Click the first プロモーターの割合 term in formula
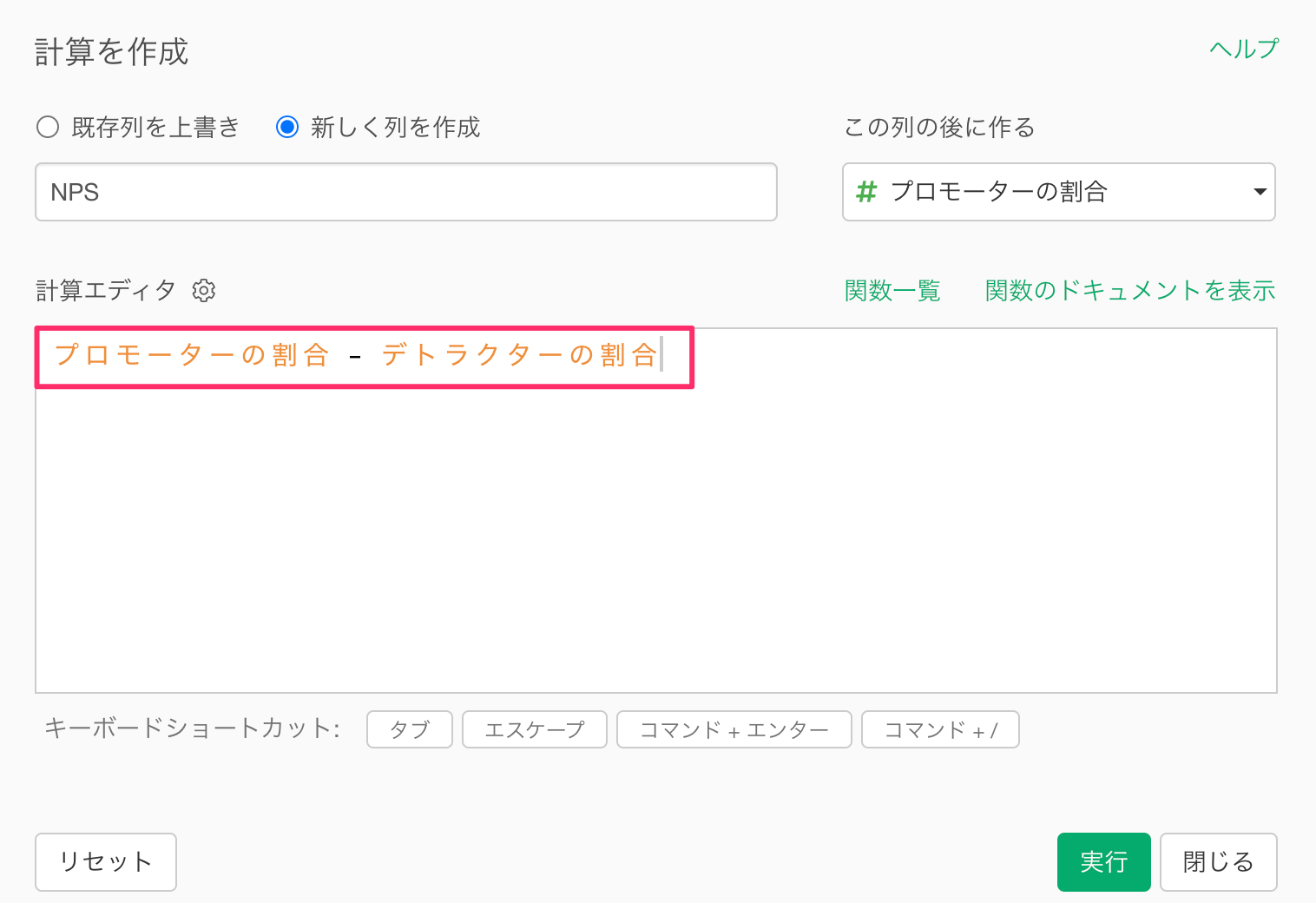Screen dimensions: 1316x903 [x=192, y=355]
